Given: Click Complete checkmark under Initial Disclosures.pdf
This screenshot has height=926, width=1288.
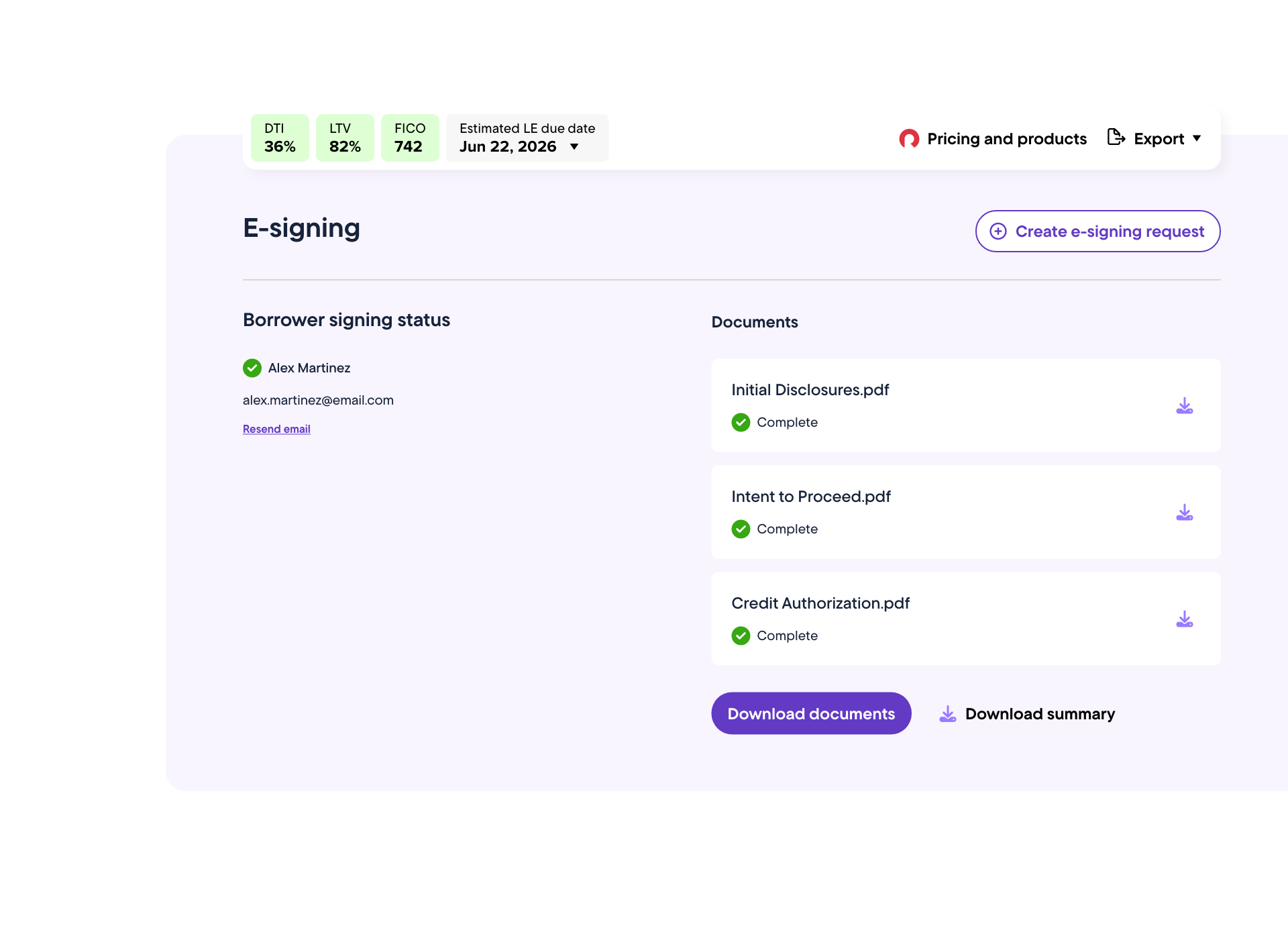Looking at the screenshot, I should pyautogui.click(x=741, y=422).
